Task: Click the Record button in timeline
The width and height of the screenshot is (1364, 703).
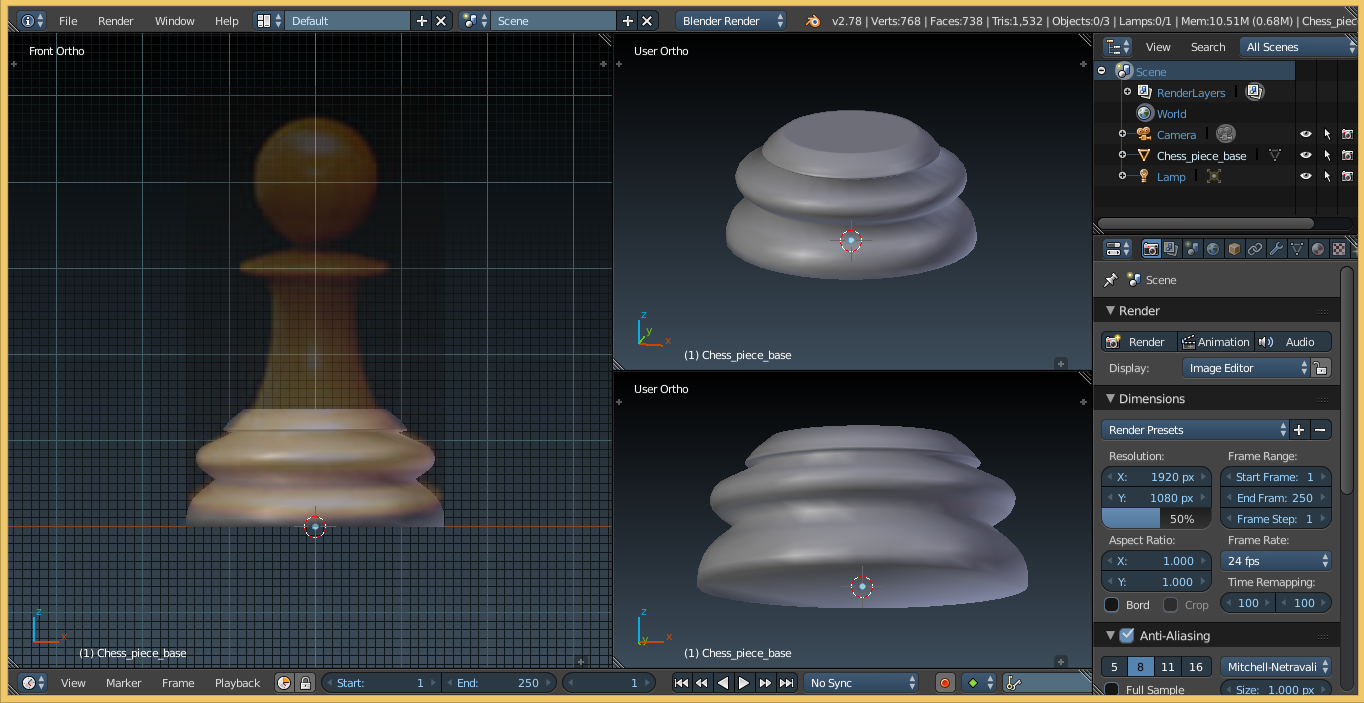Action: click(944, 682)
